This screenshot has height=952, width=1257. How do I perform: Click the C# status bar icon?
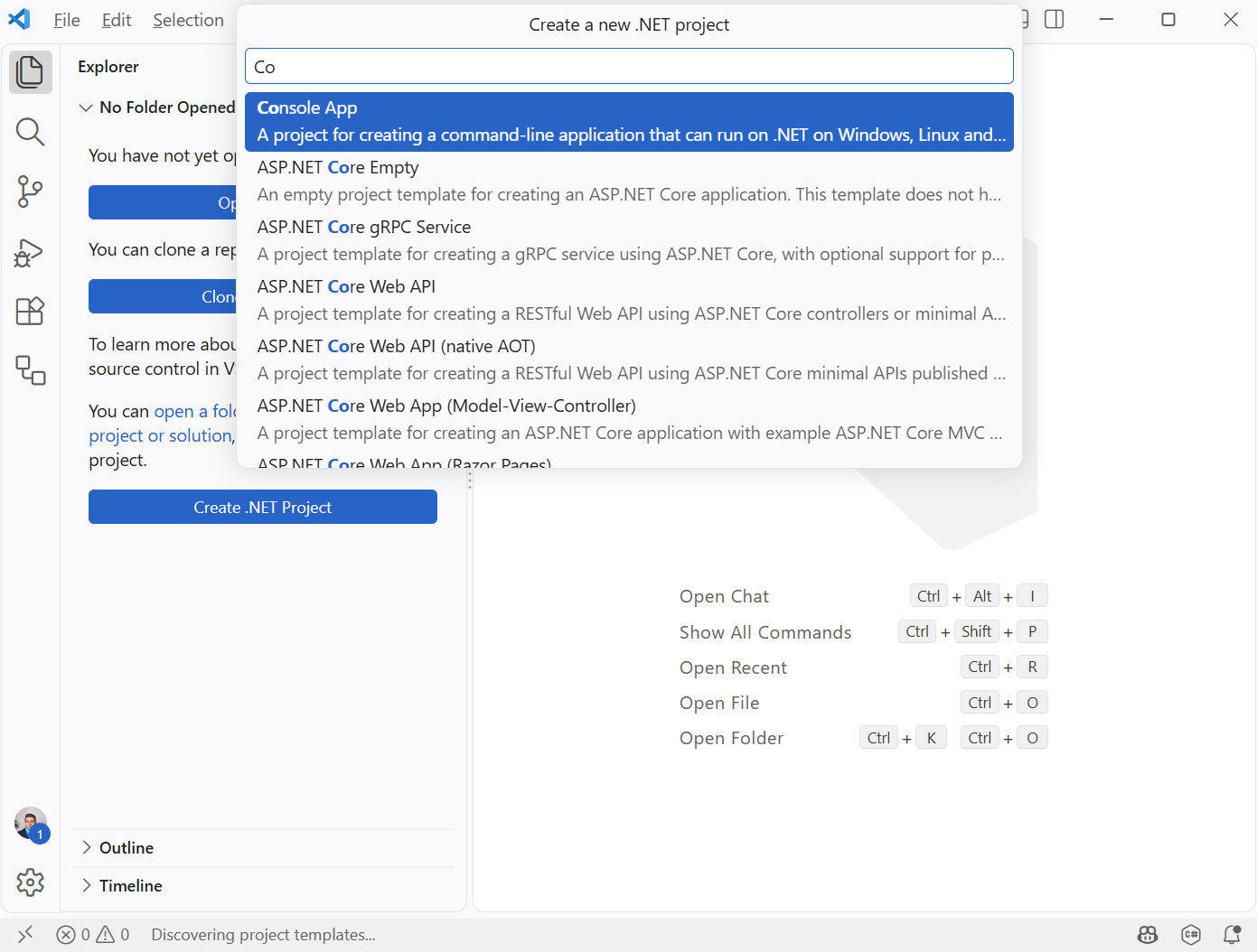[1191, 935]
